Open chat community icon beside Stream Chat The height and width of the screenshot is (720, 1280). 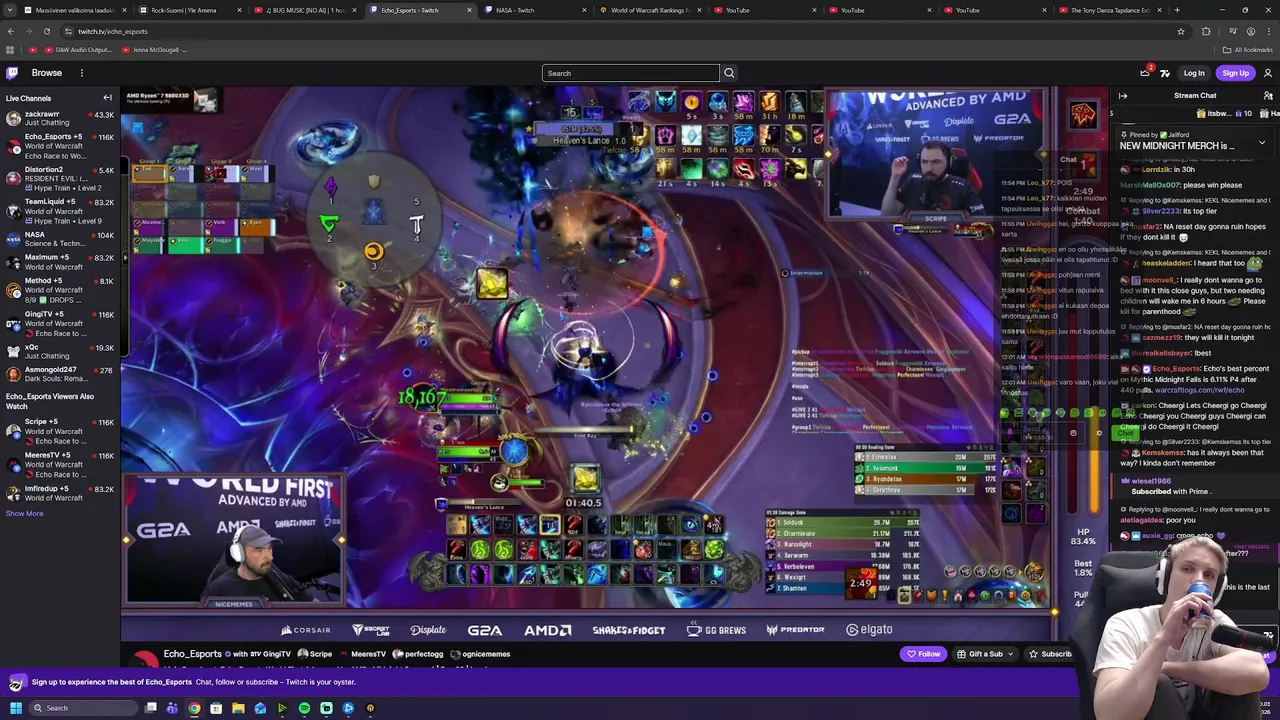tap(1268, 96)
